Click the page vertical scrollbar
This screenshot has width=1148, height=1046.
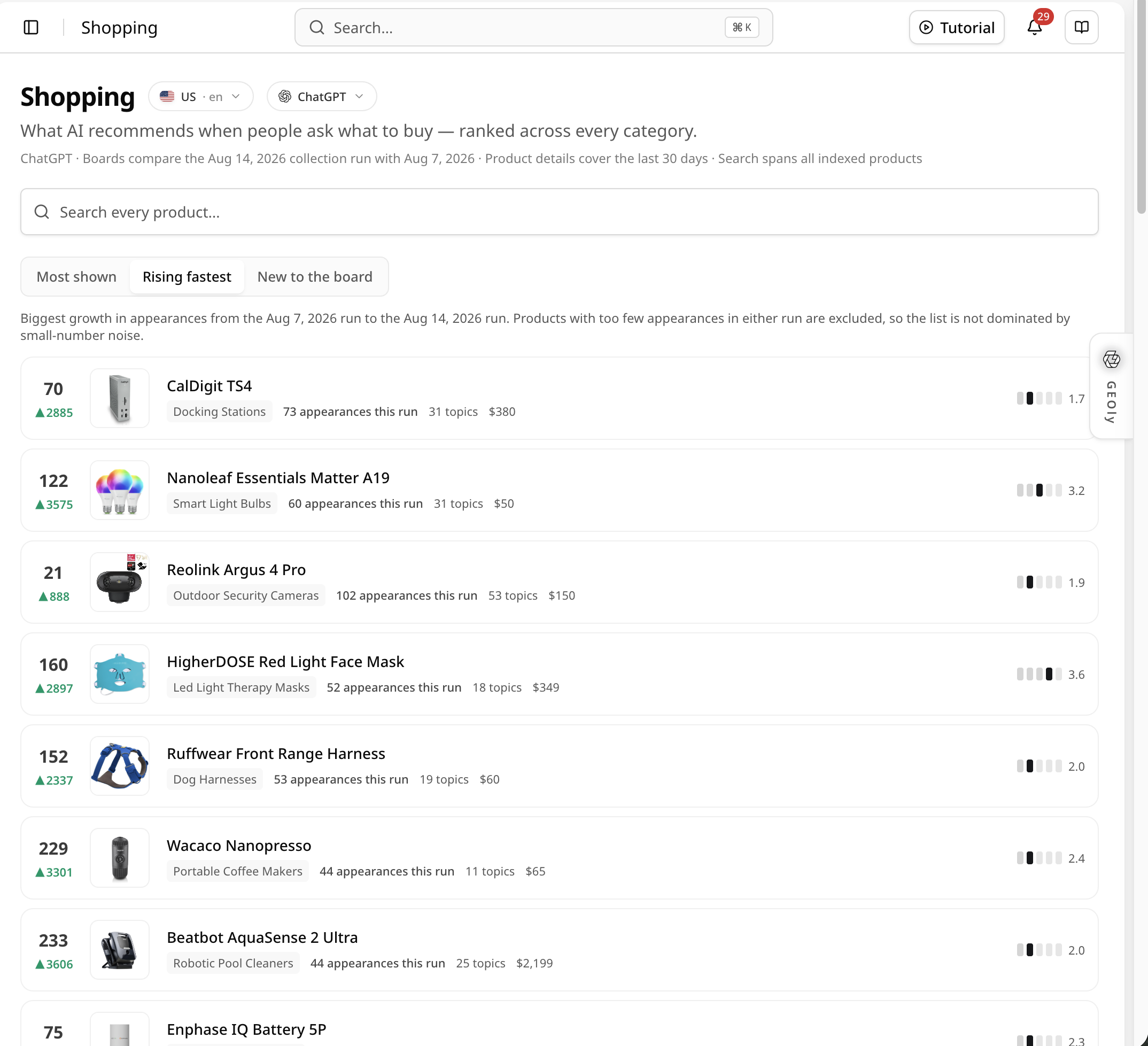[1141, 108]
